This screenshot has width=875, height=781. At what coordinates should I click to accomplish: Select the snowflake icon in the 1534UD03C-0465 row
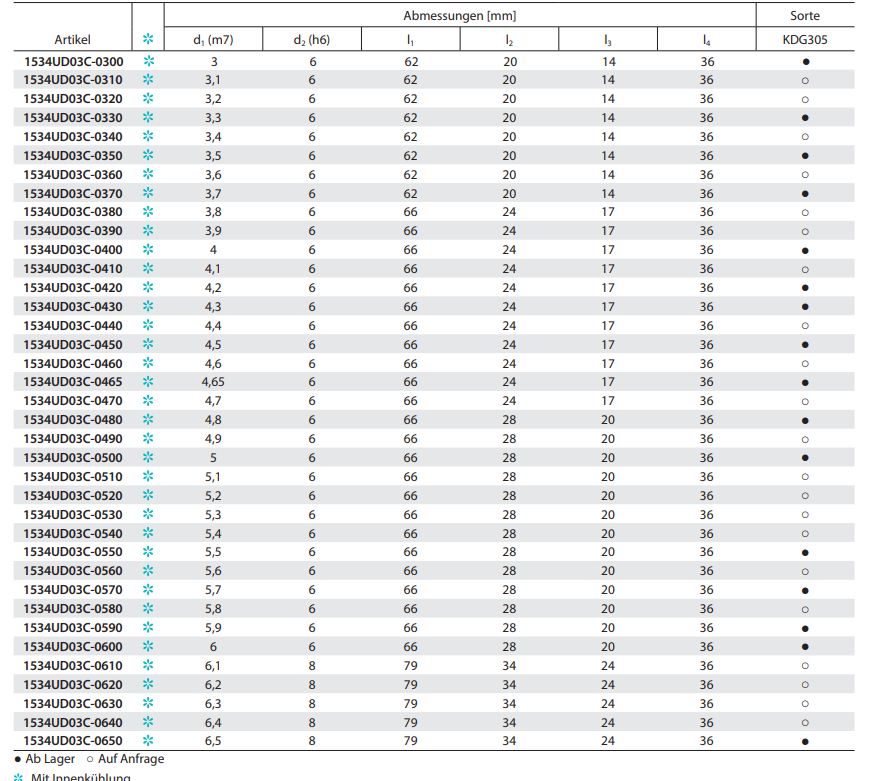[148, 382]
